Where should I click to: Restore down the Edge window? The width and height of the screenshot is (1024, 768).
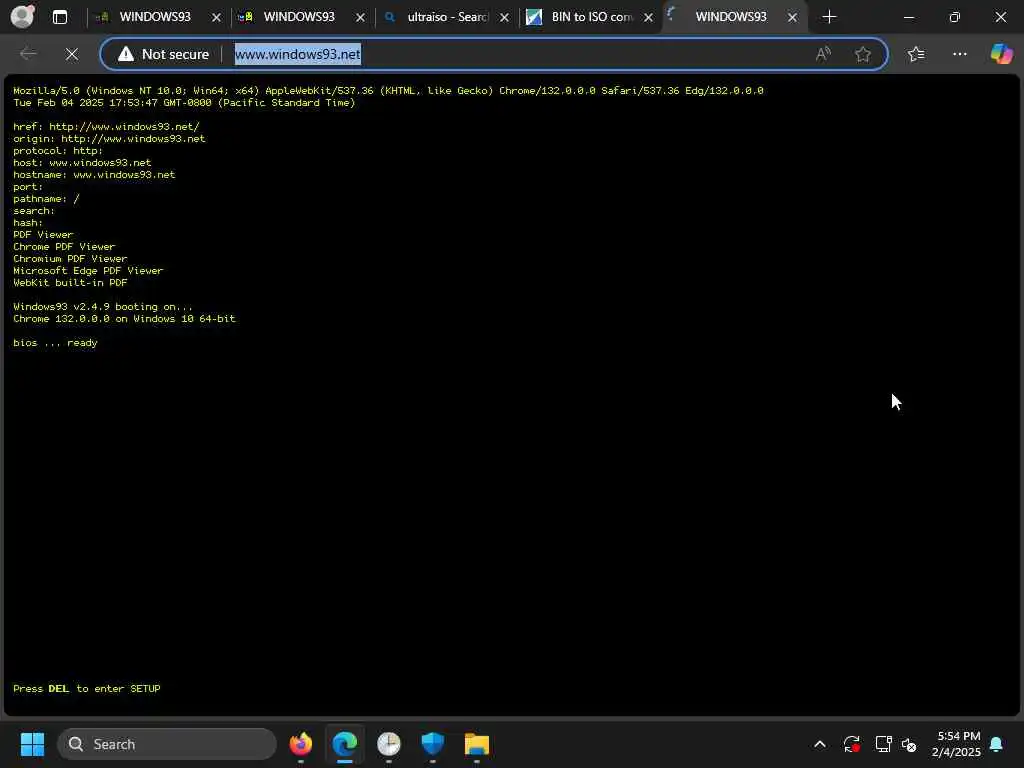click(955, 17)
